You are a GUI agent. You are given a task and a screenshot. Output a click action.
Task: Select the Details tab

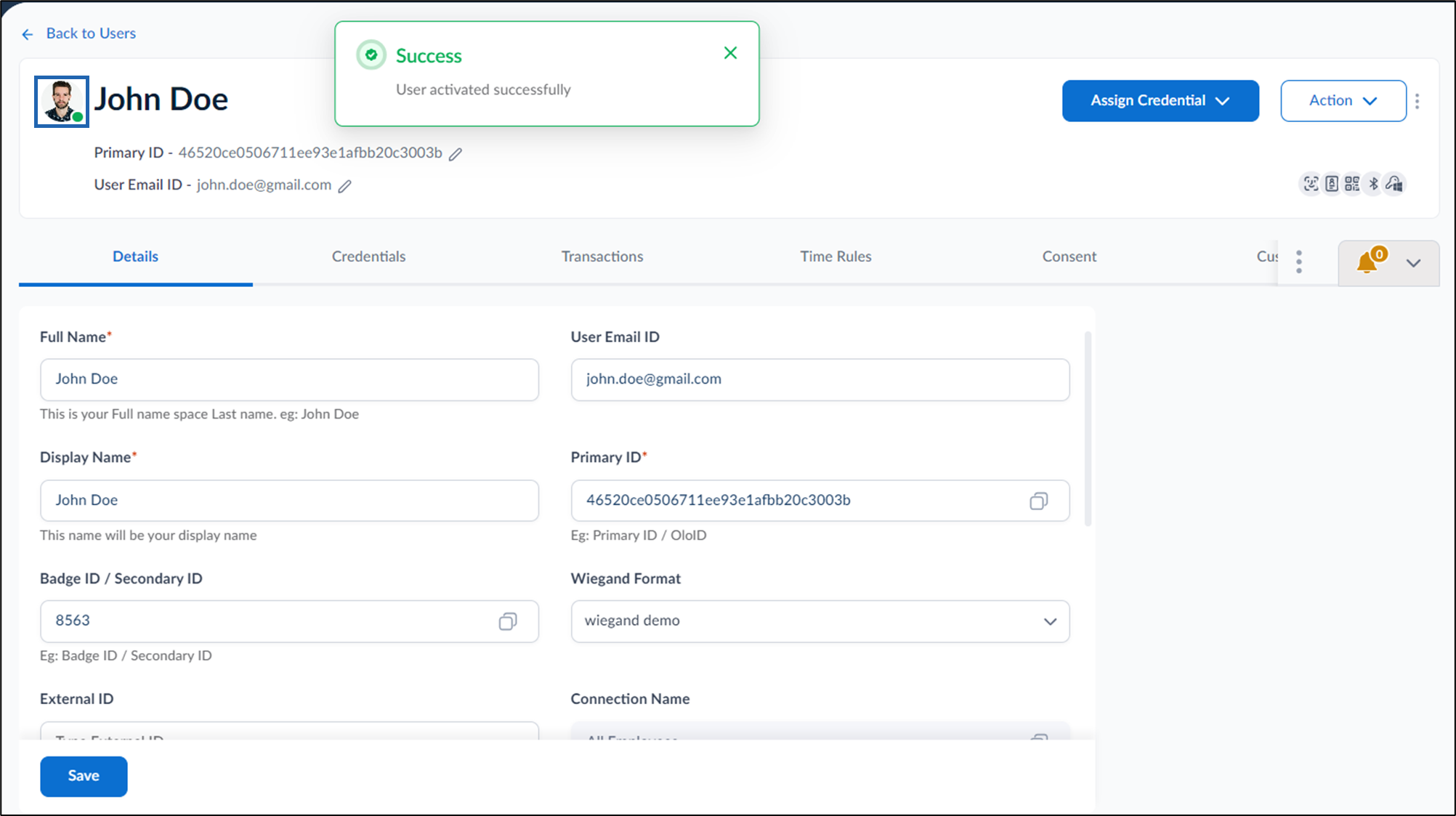pyautogui.click(x=135, y=256)
